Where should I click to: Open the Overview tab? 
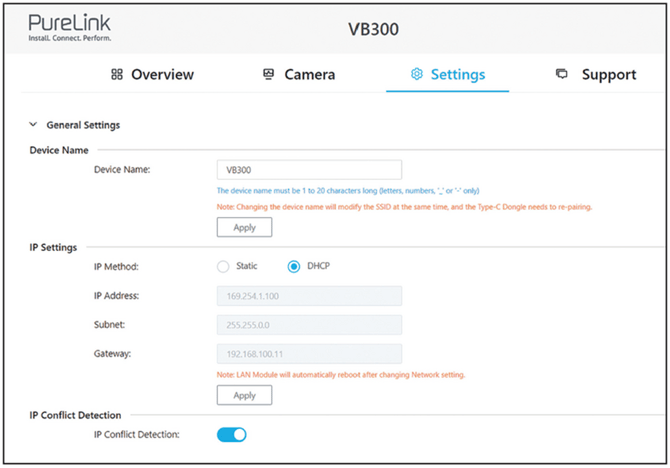point(153,74)
